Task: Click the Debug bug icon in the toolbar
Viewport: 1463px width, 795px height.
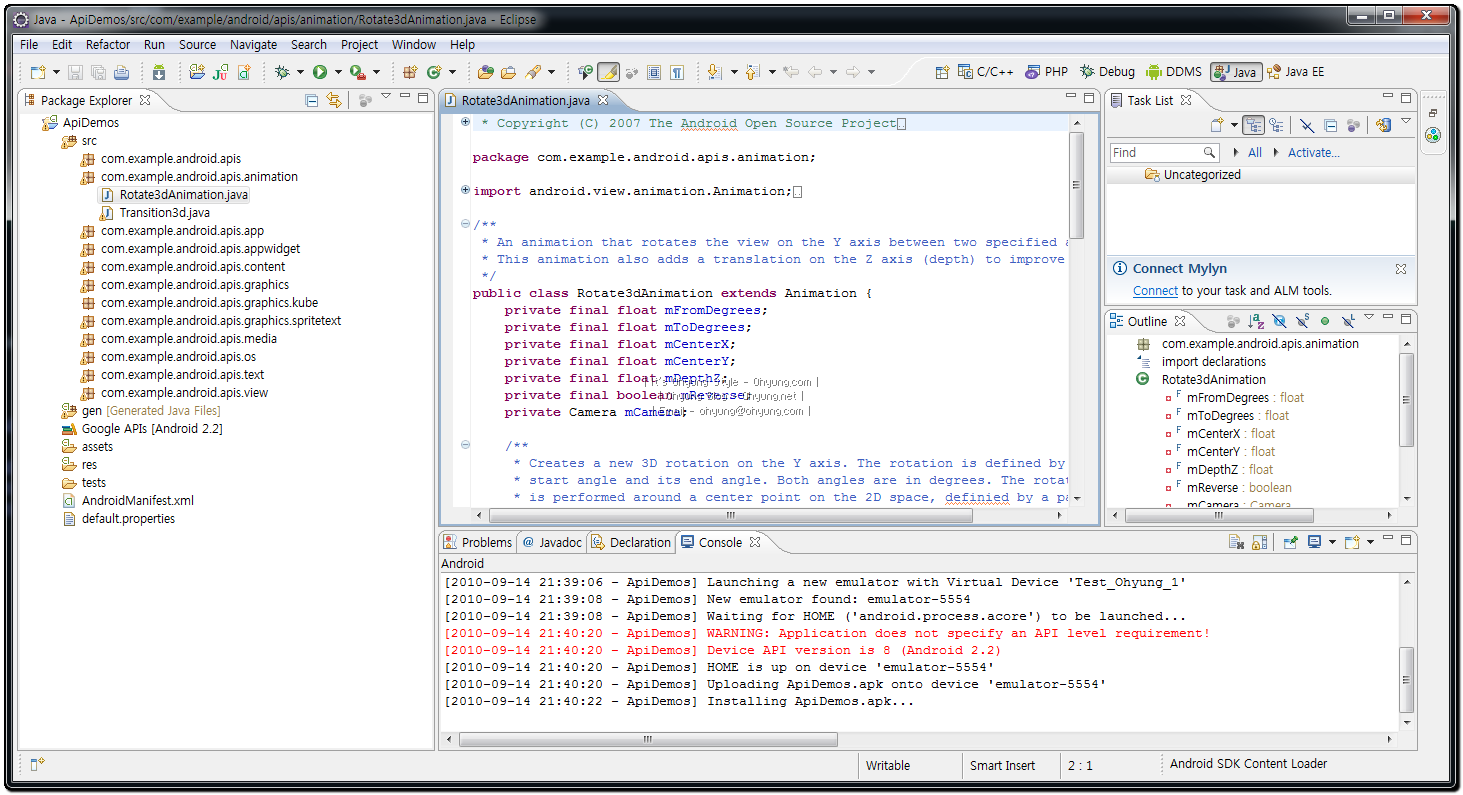Action: click(x=283, y=72)
